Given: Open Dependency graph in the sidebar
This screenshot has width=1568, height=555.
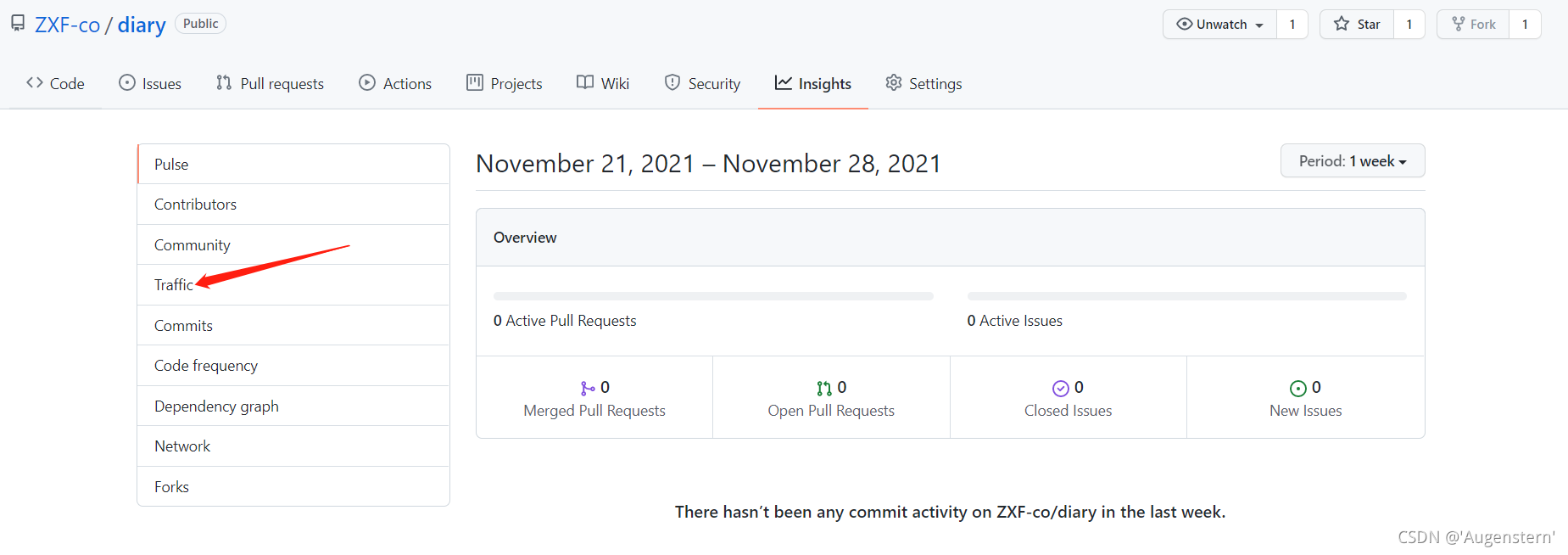Looking at the screenshot, I should 293,406.
